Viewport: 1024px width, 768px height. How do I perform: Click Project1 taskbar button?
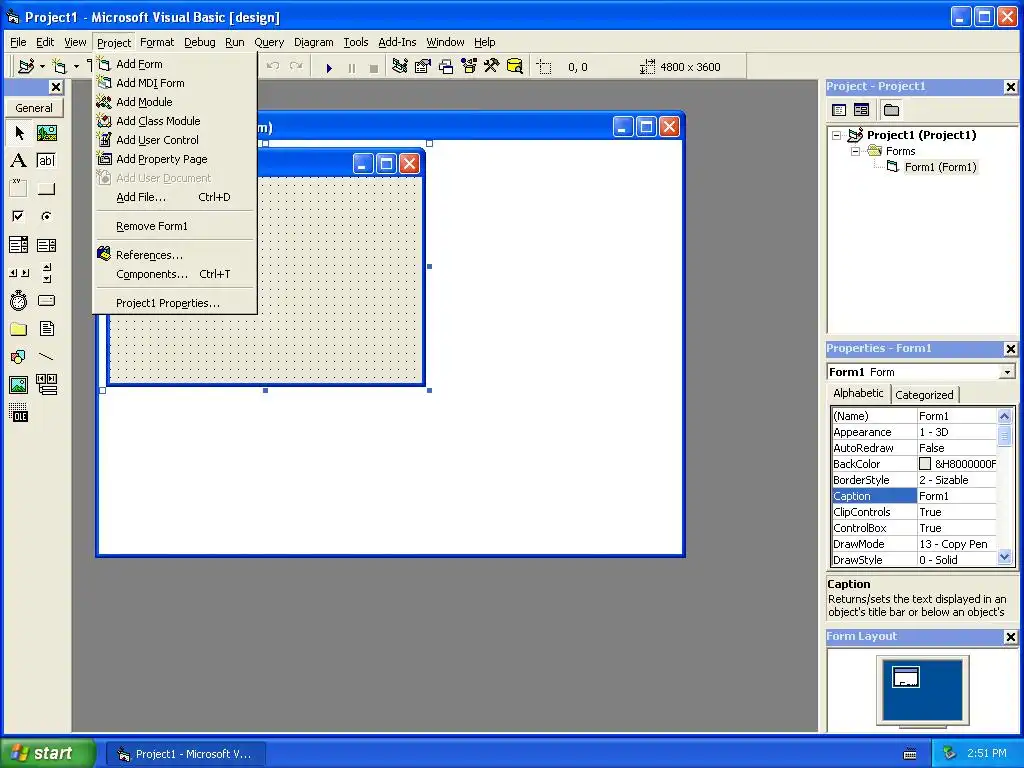[185, 754]
